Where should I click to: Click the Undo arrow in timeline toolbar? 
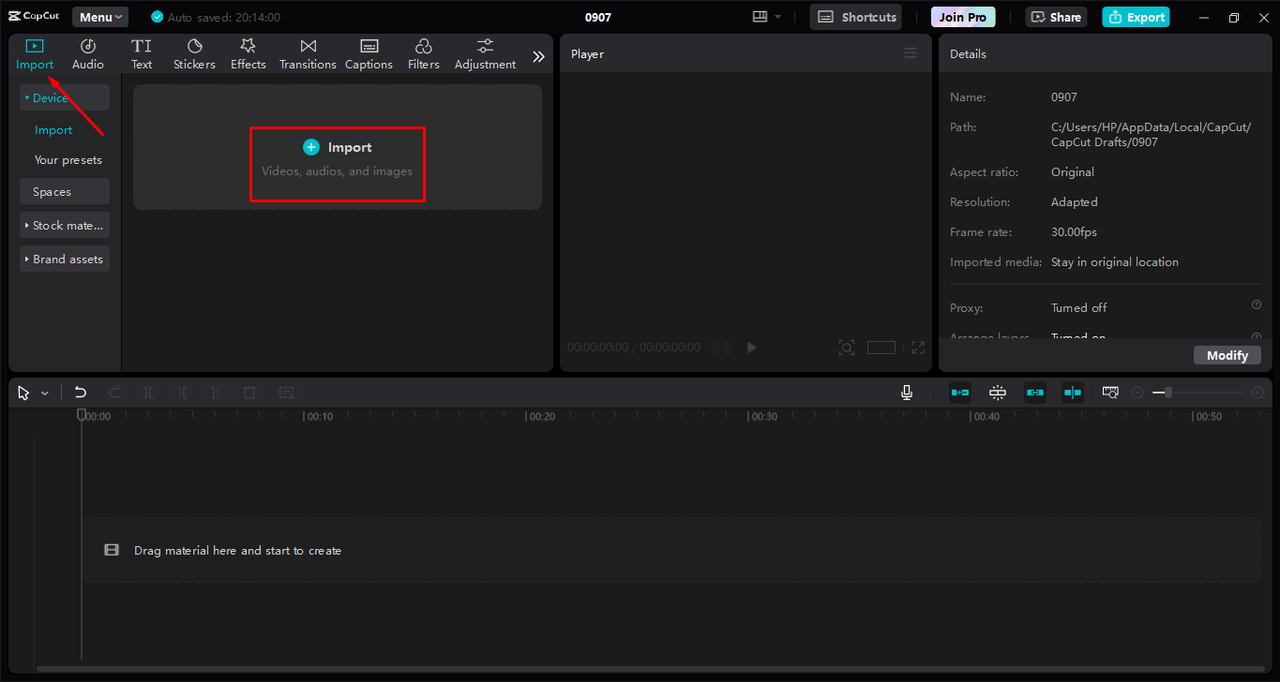tap(81, 393)
